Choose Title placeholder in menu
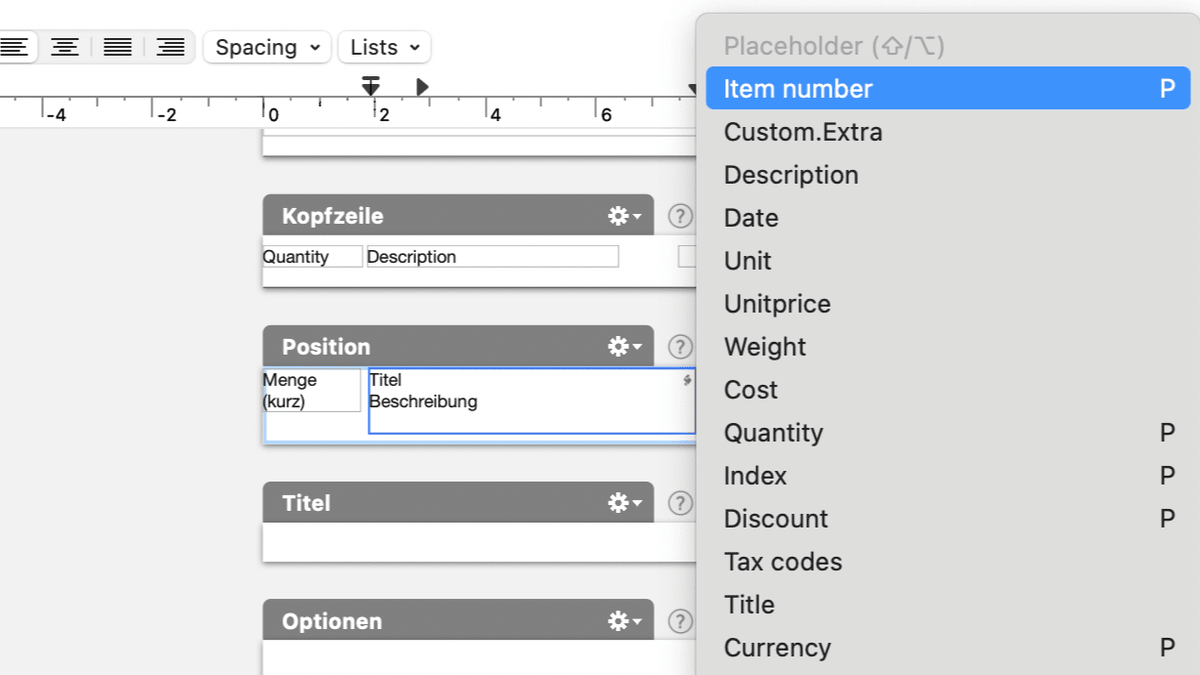The width and height of the screenshot is (1200, 675). pyautogui.click(x=948, y=605)
